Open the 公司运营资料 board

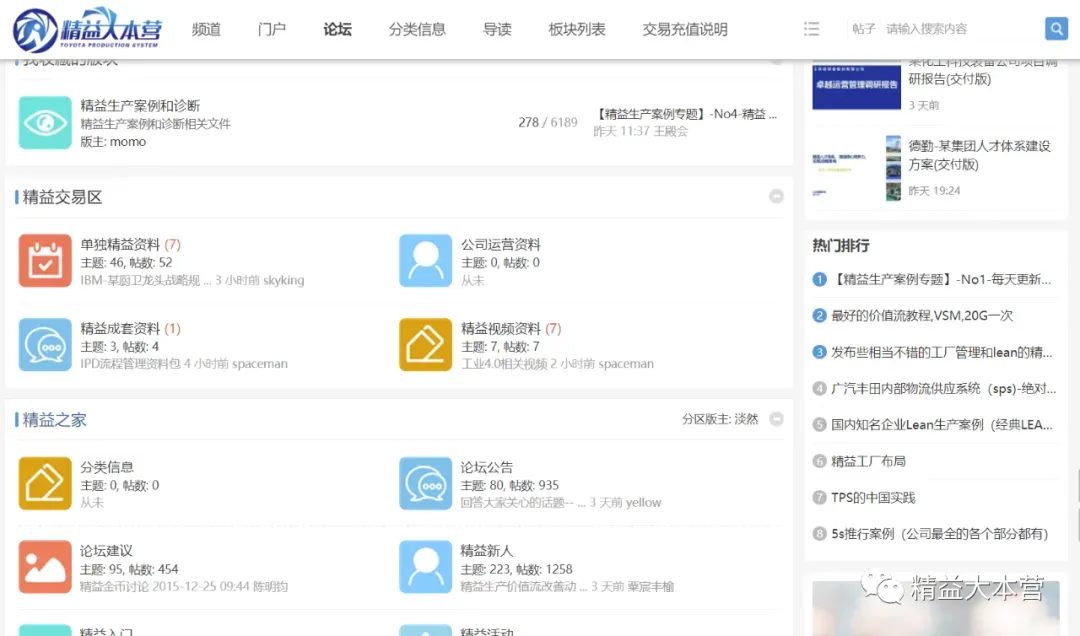tap(501, 245)
